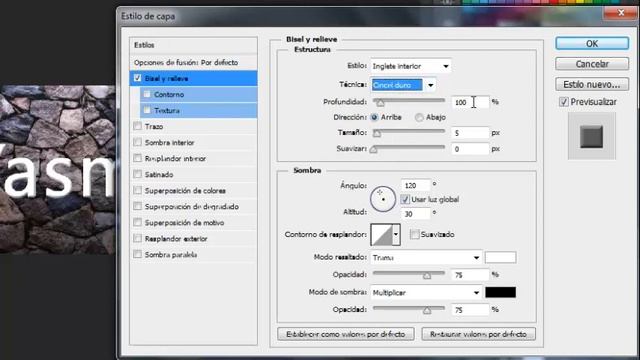Enable Superposición de colores checkbox

tap(138, 190)
